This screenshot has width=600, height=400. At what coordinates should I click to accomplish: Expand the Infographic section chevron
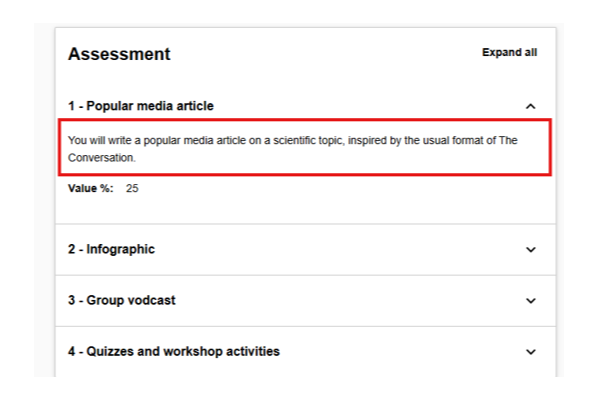[x=530, y=250]
